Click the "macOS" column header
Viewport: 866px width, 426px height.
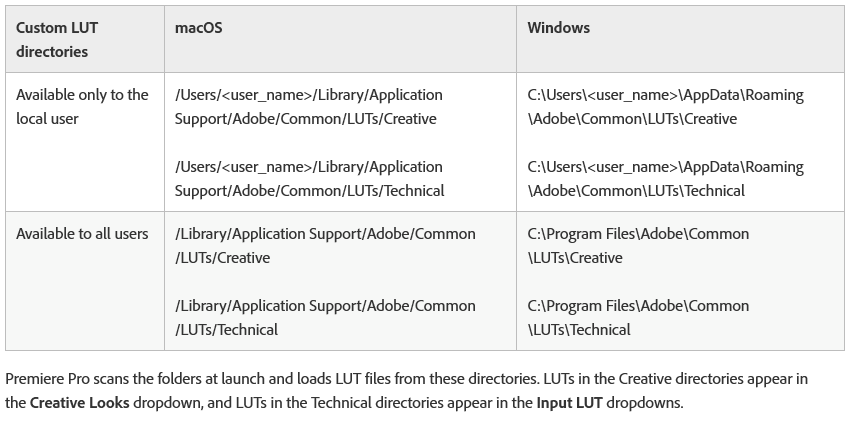coord(198,28)
